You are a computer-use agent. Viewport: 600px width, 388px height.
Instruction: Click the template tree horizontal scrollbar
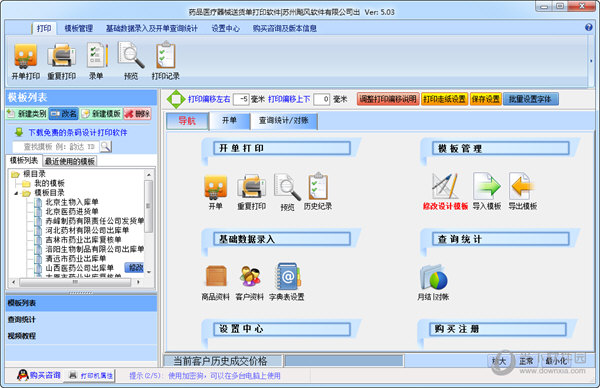coord(75,282)
